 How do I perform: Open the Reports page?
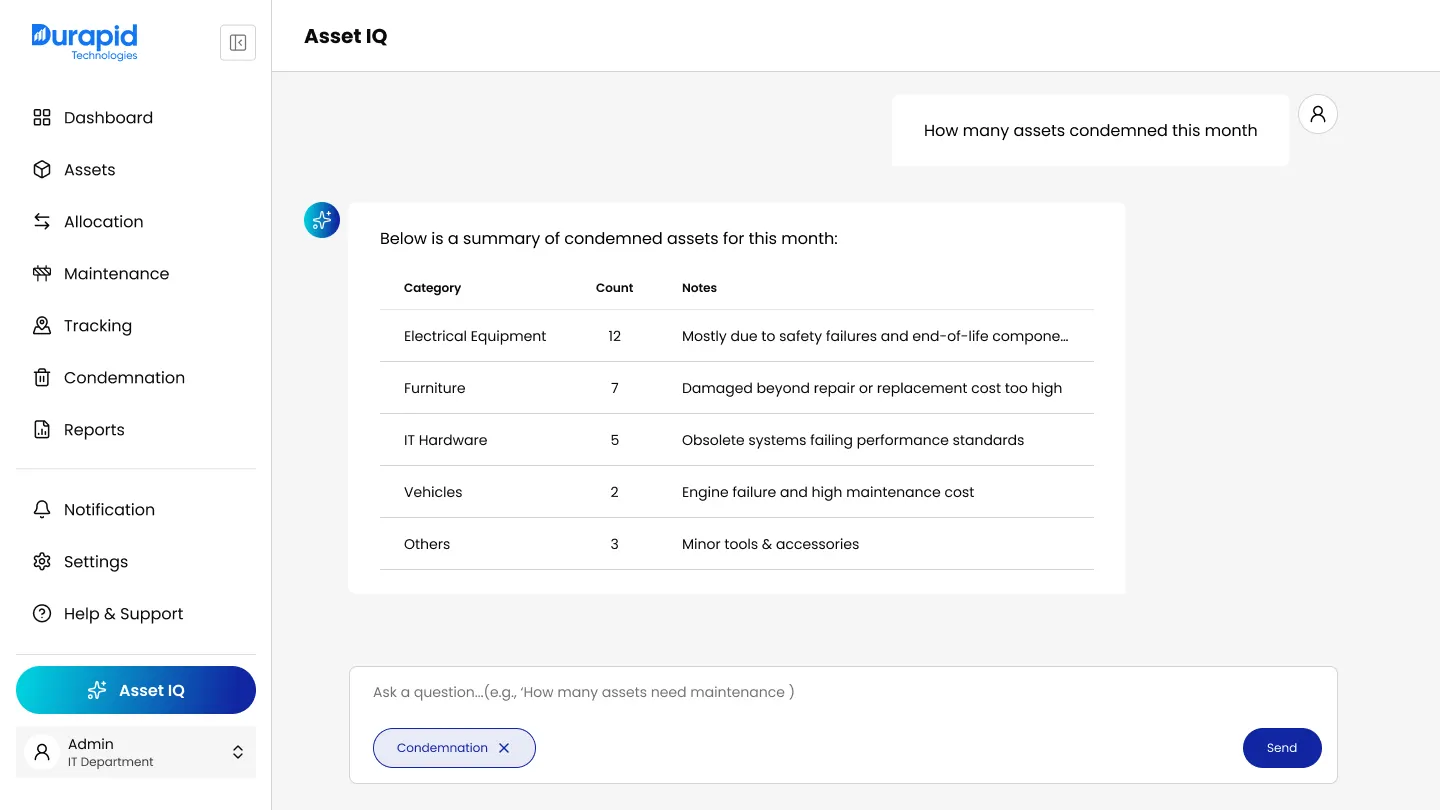(94, 429)
